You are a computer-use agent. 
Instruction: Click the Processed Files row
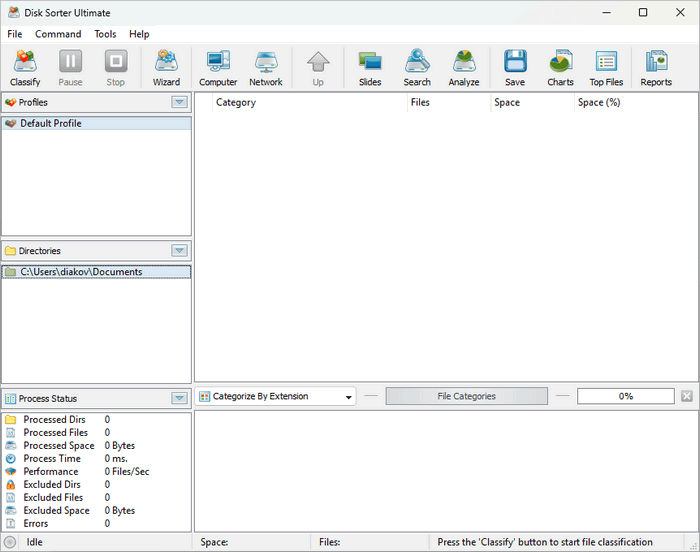(x=96, y=433)
